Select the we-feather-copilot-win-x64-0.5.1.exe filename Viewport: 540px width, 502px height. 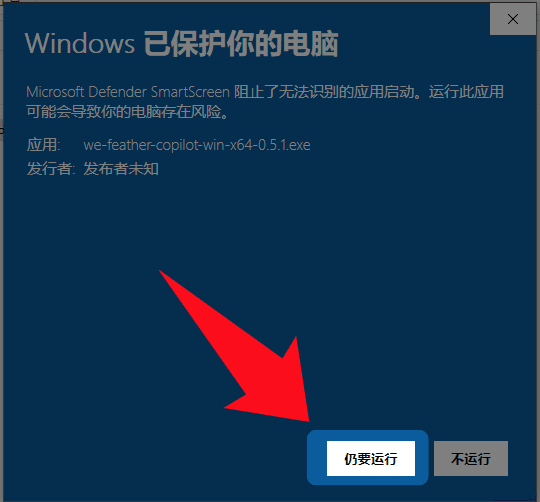[x=197, y=145]
